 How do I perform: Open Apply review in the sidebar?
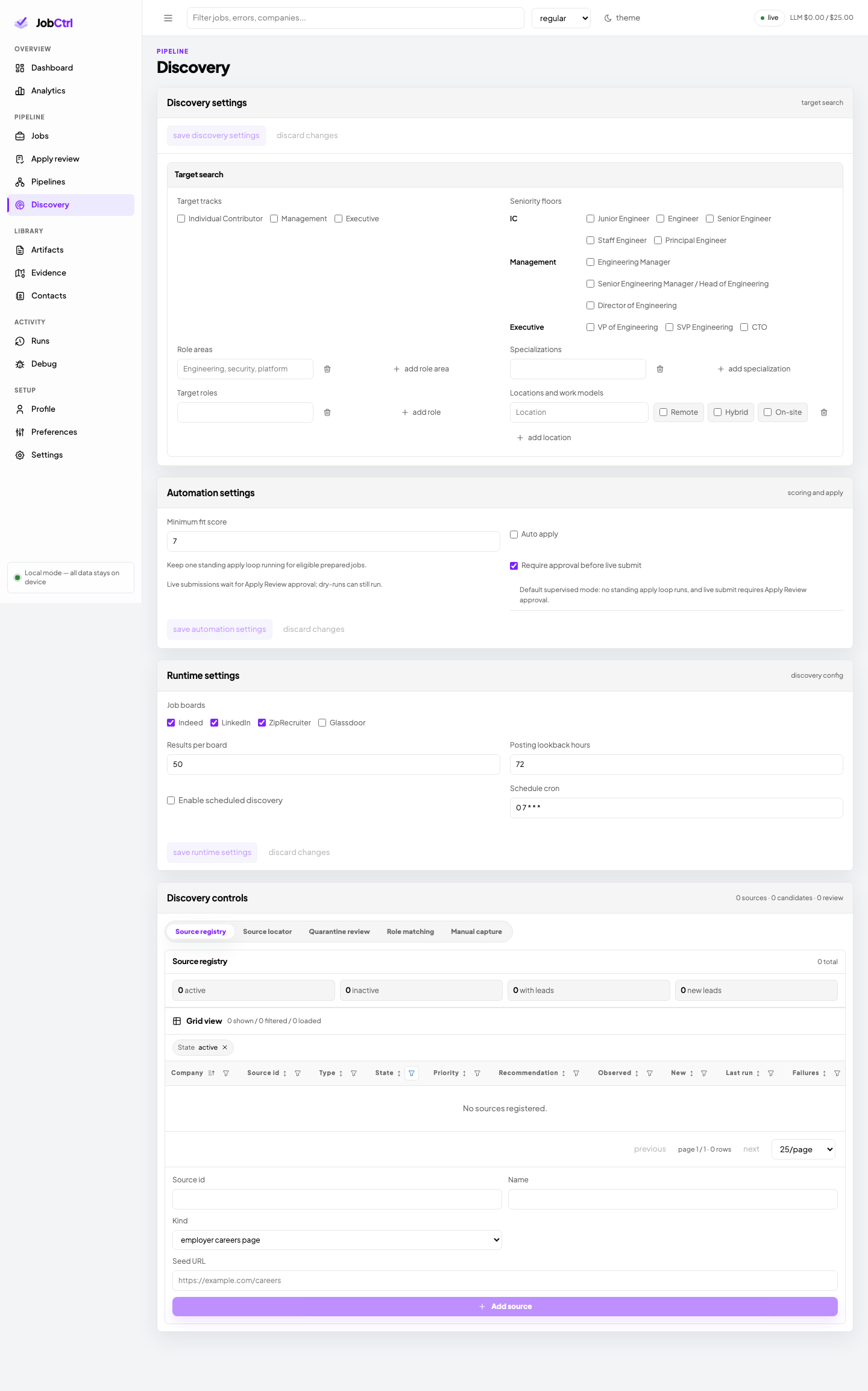[x=71, y=159]
